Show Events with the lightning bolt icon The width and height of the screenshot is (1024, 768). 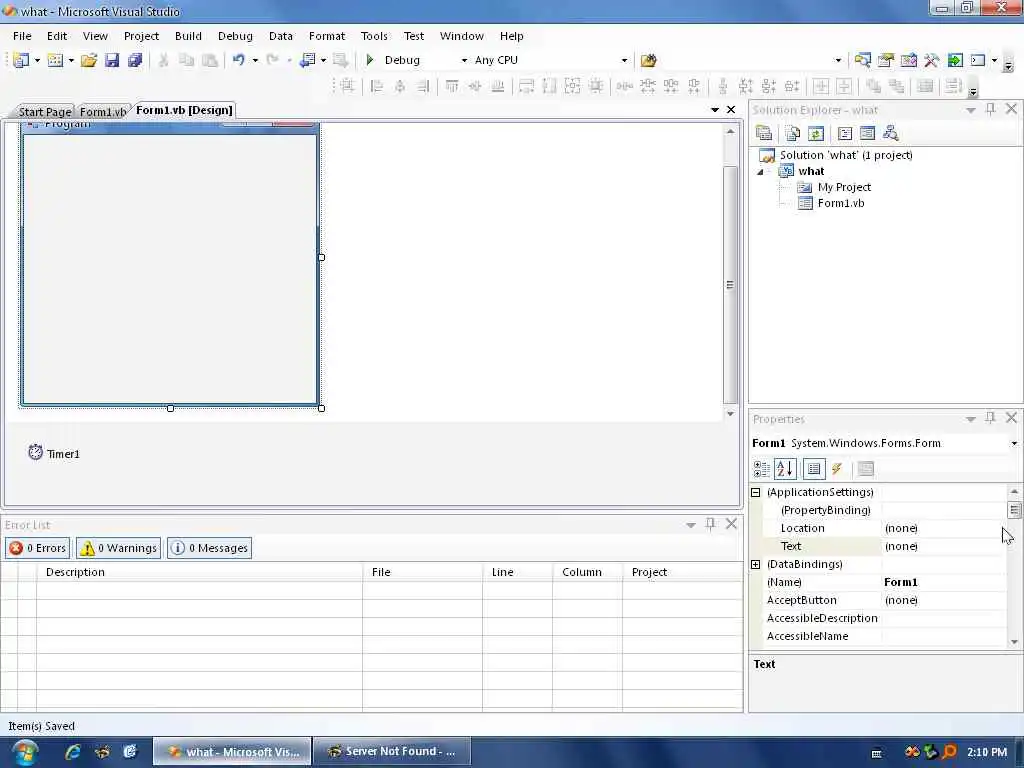tap(837, 468)
